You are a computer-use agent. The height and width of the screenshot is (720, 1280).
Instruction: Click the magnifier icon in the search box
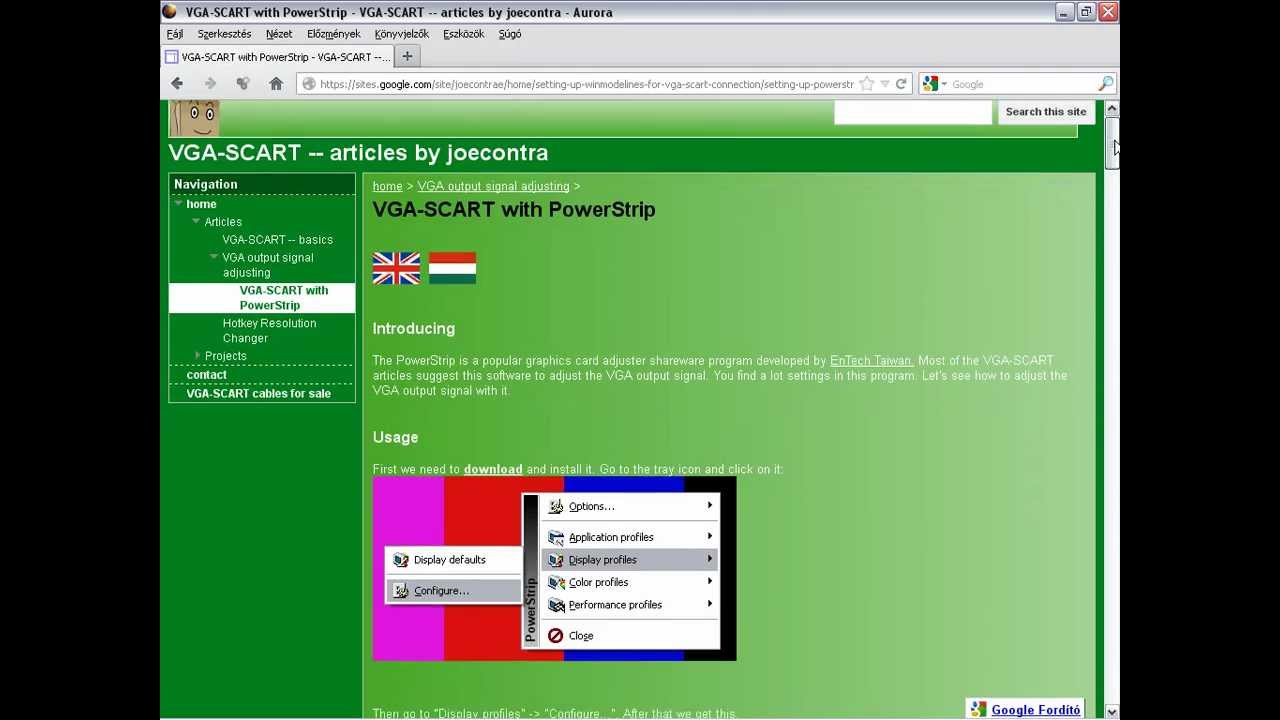tap(1105, 84)
